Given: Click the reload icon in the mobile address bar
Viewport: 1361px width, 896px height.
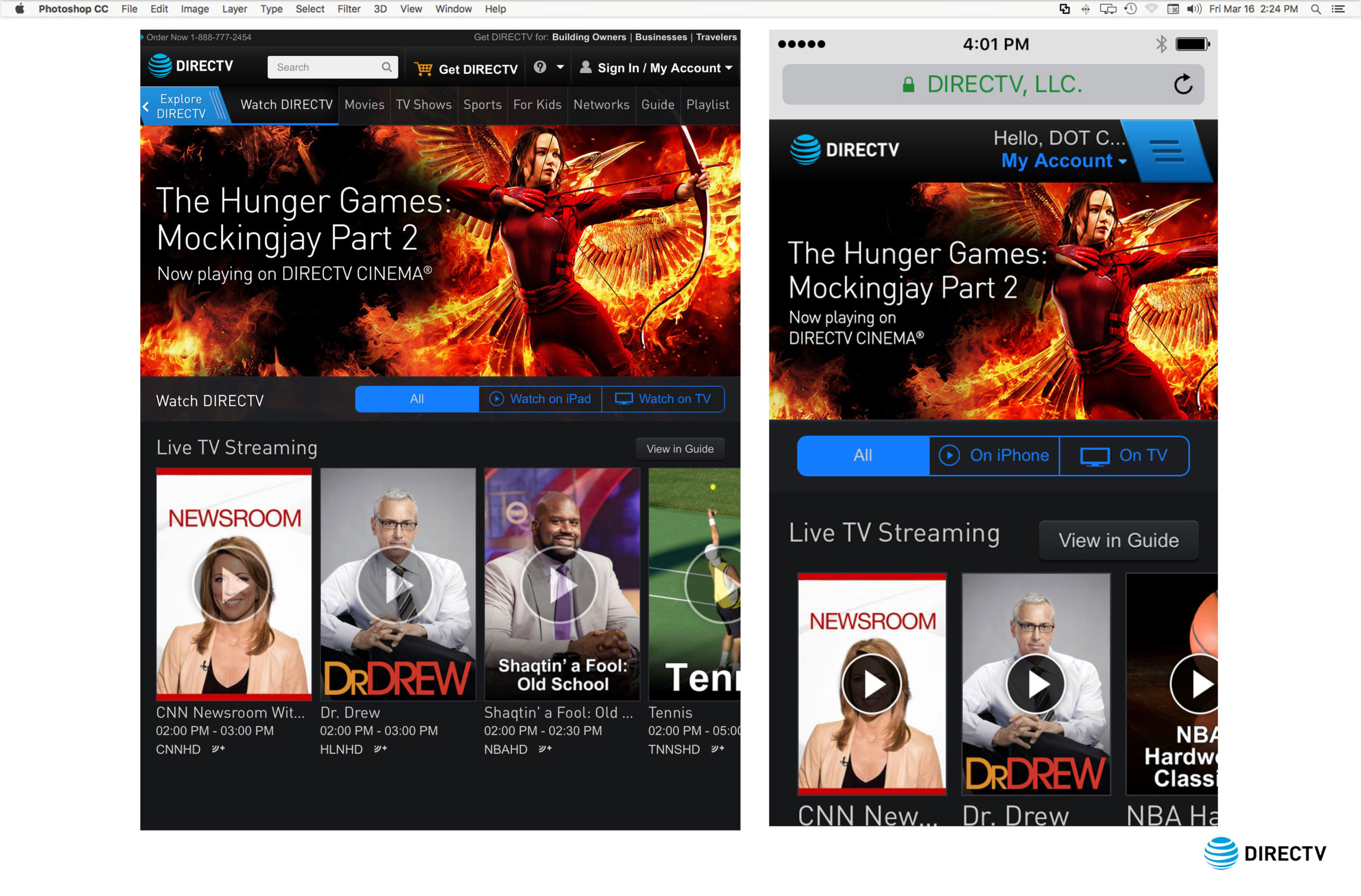Looking at the screenshot, I should click(x=1183, y=84).
